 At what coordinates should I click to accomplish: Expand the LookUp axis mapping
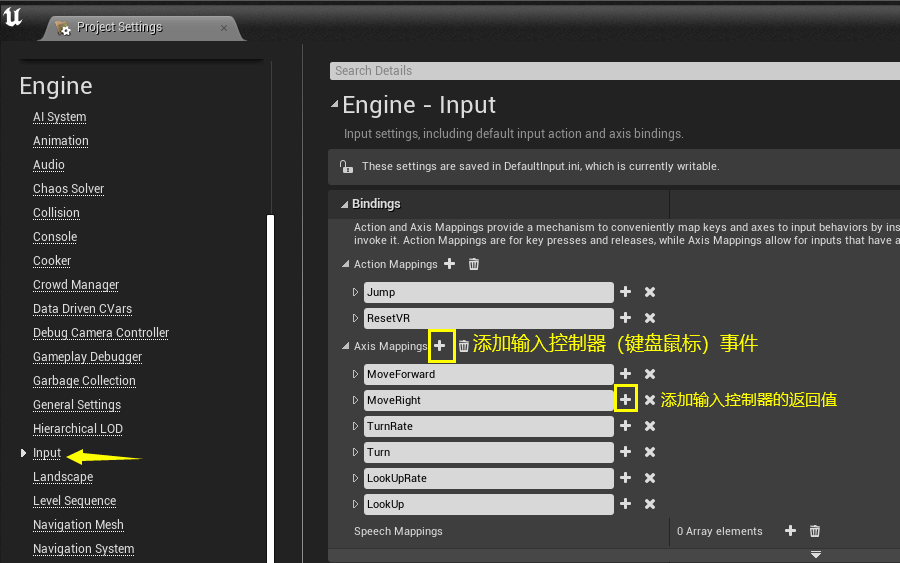pyautogui.click(x=355, y=504)
